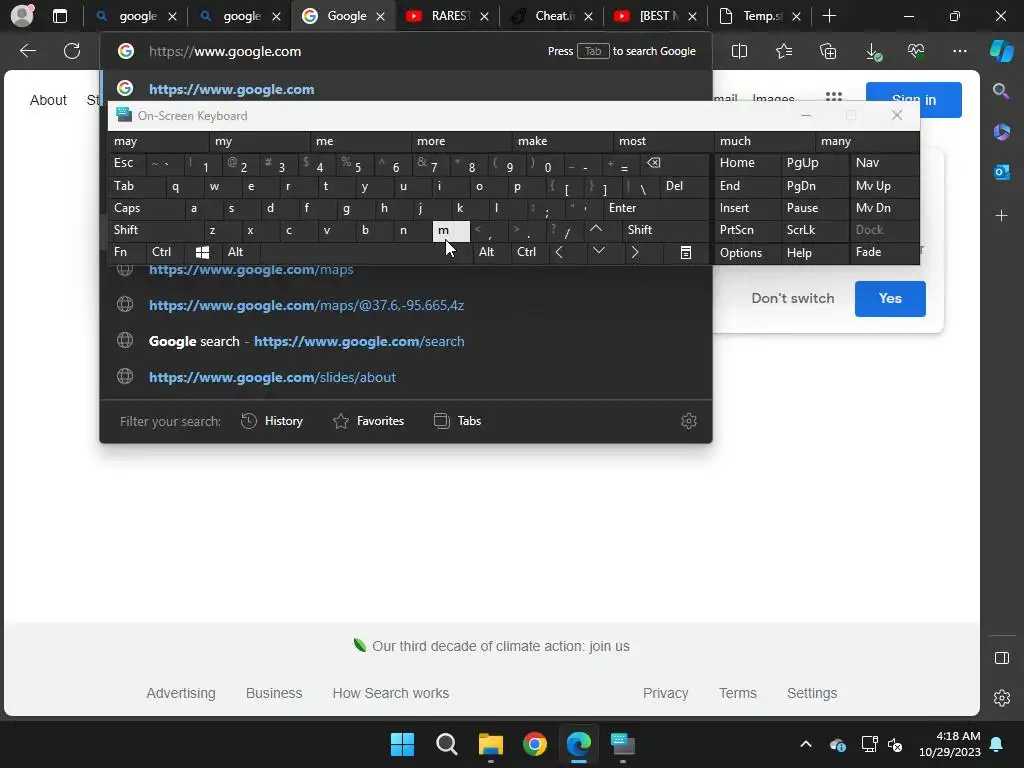
Task: Open the Collections toolbar icon
Action: pyautogui.click(x=827, y=51)
